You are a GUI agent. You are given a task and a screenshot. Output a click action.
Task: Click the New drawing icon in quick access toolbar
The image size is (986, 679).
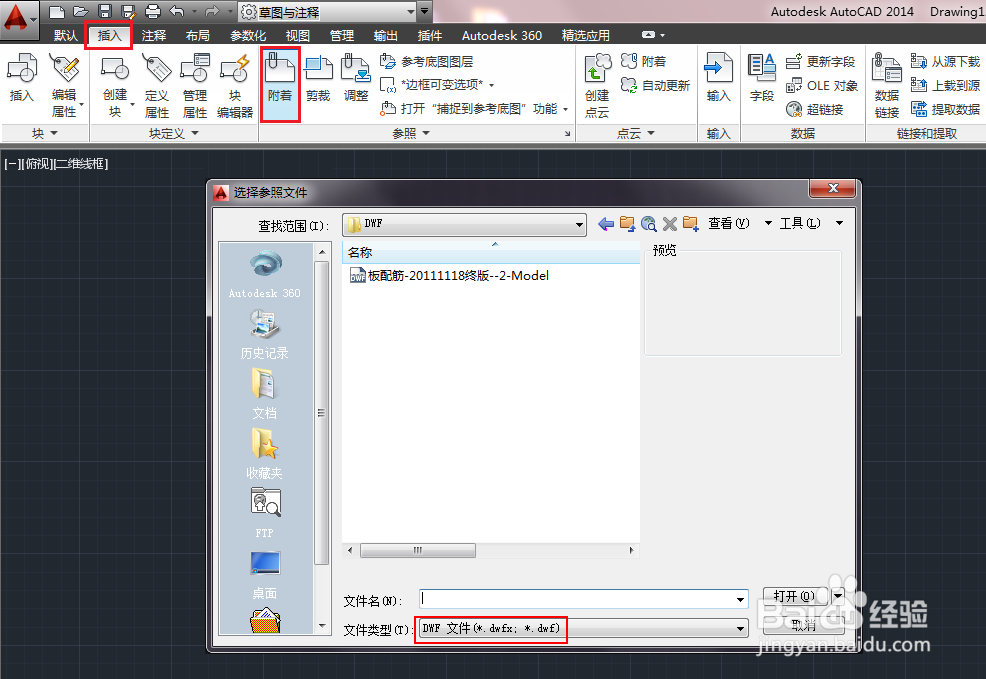pos(57,11)
